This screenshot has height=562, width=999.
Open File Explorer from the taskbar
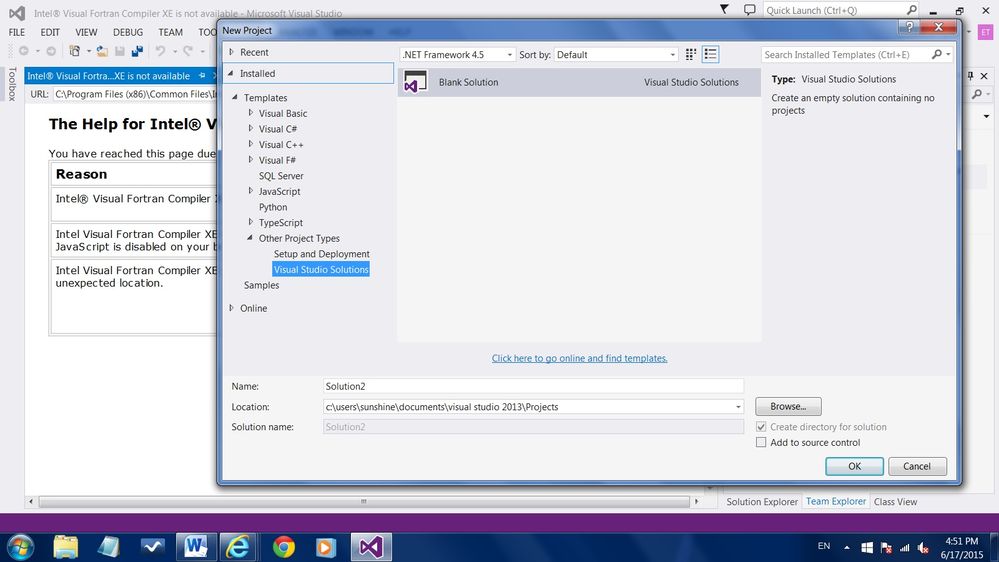coord(66,547)
